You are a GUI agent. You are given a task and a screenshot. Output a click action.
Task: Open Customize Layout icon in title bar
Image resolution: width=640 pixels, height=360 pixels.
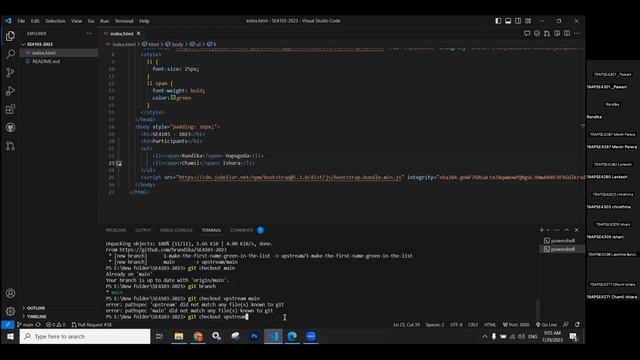(528, 21)
